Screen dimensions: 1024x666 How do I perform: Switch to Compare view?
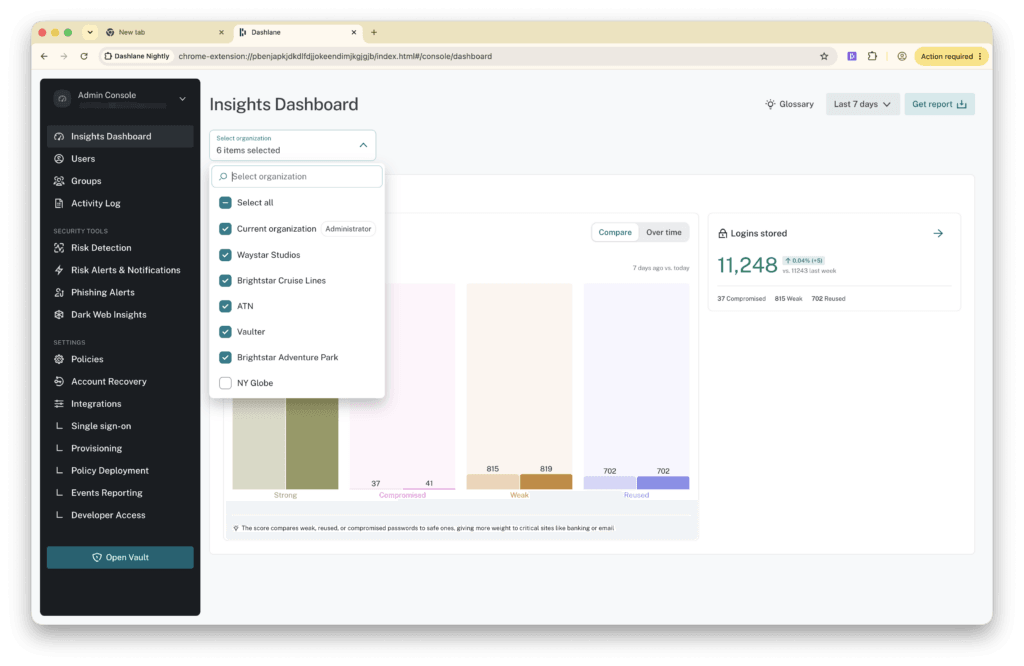(x=615, y=232)
